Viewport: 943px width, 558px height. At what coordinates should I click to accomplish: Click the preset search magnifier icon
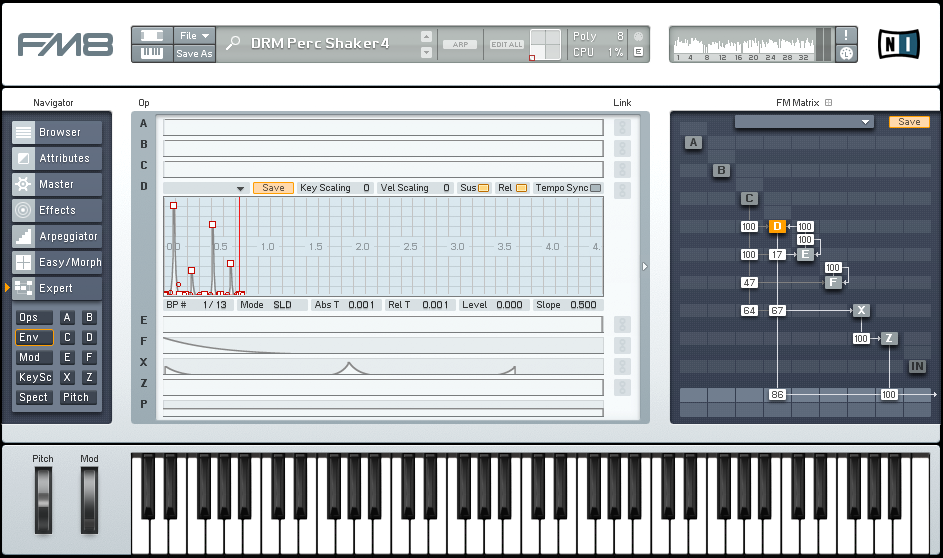tap(233, 43)
